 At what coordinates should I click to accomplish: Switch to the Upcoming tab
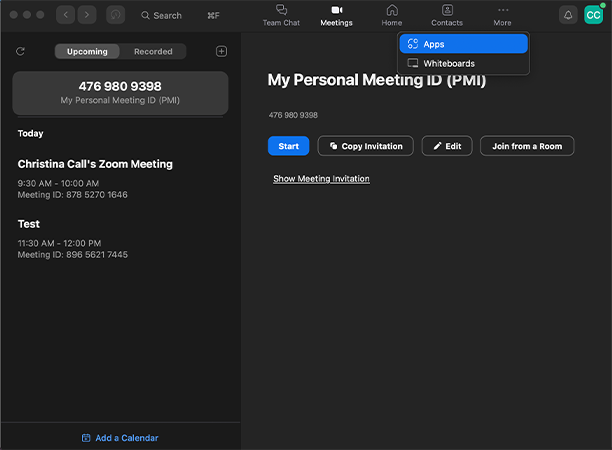click(87, 52)
